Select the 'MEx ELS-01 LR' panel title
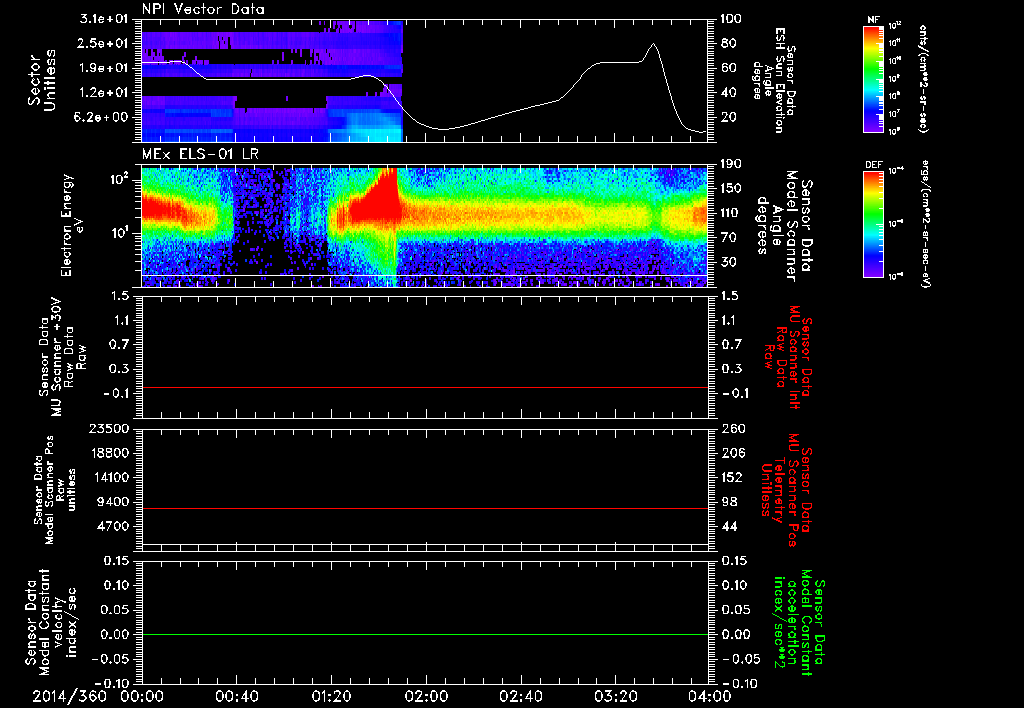The width and height of the screenshot is (1024, 708). coord(200,154)
